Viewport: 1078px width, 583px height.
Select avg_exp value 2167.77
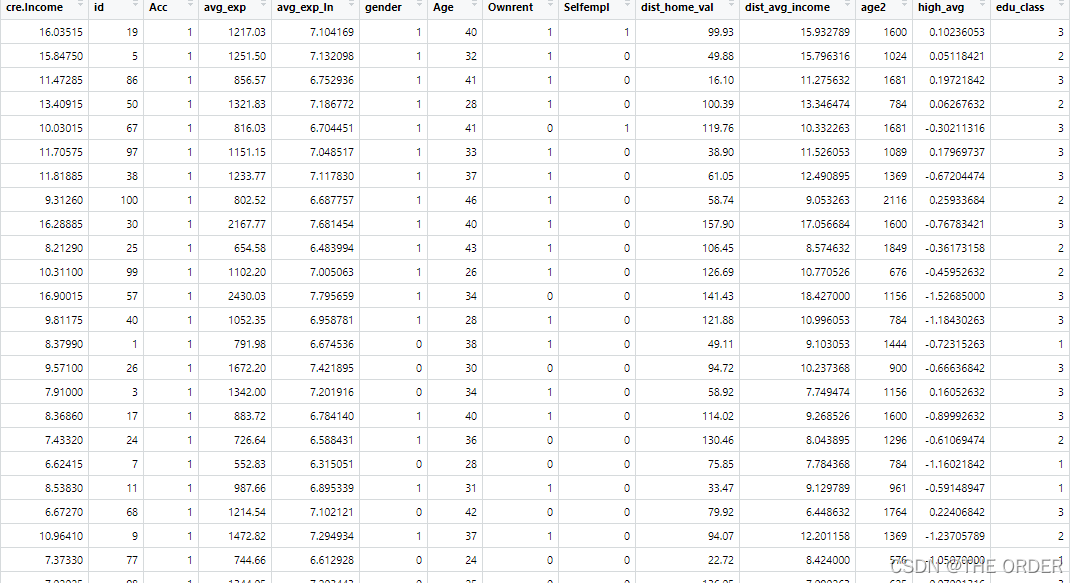pos(247,225)
